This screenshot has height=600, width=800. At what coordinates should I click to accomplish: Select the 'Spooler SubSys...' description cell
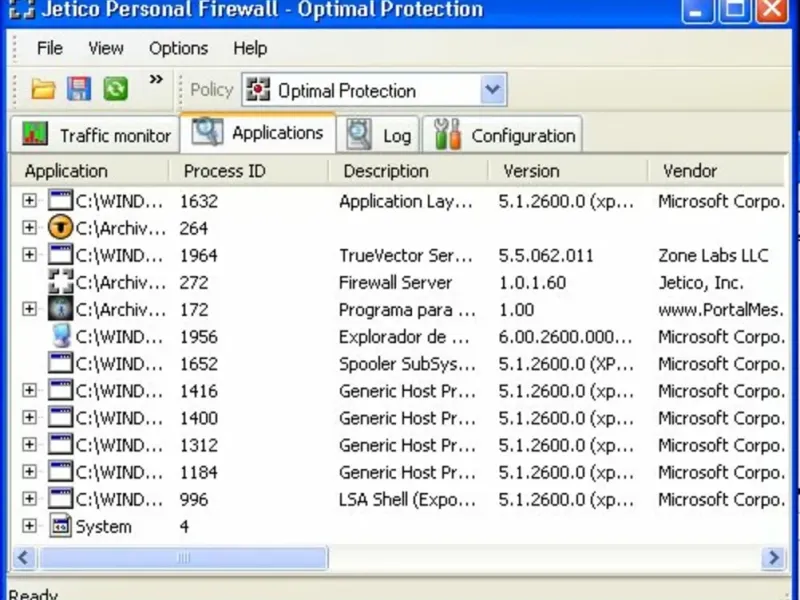(407, 364)
